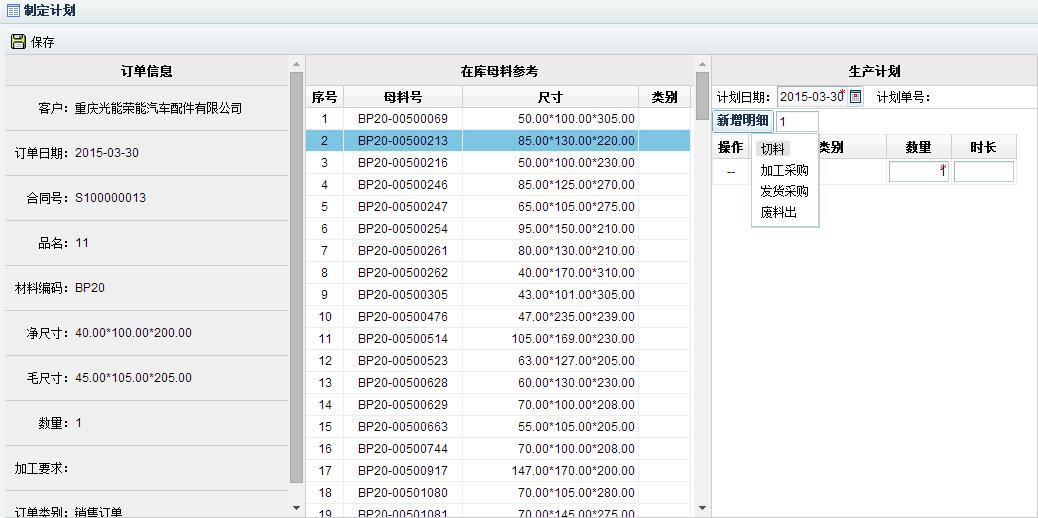Click the material list scrollbar thumb
Viewport: 1038px width, 518px height.
point(702,95)
